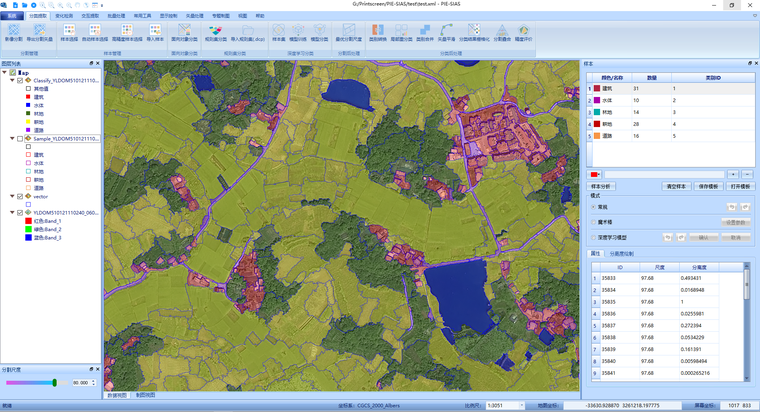This screenshot has width=760, height=412.
Task: Click the open folder icon in quick access toolbar
Action: 24,5
